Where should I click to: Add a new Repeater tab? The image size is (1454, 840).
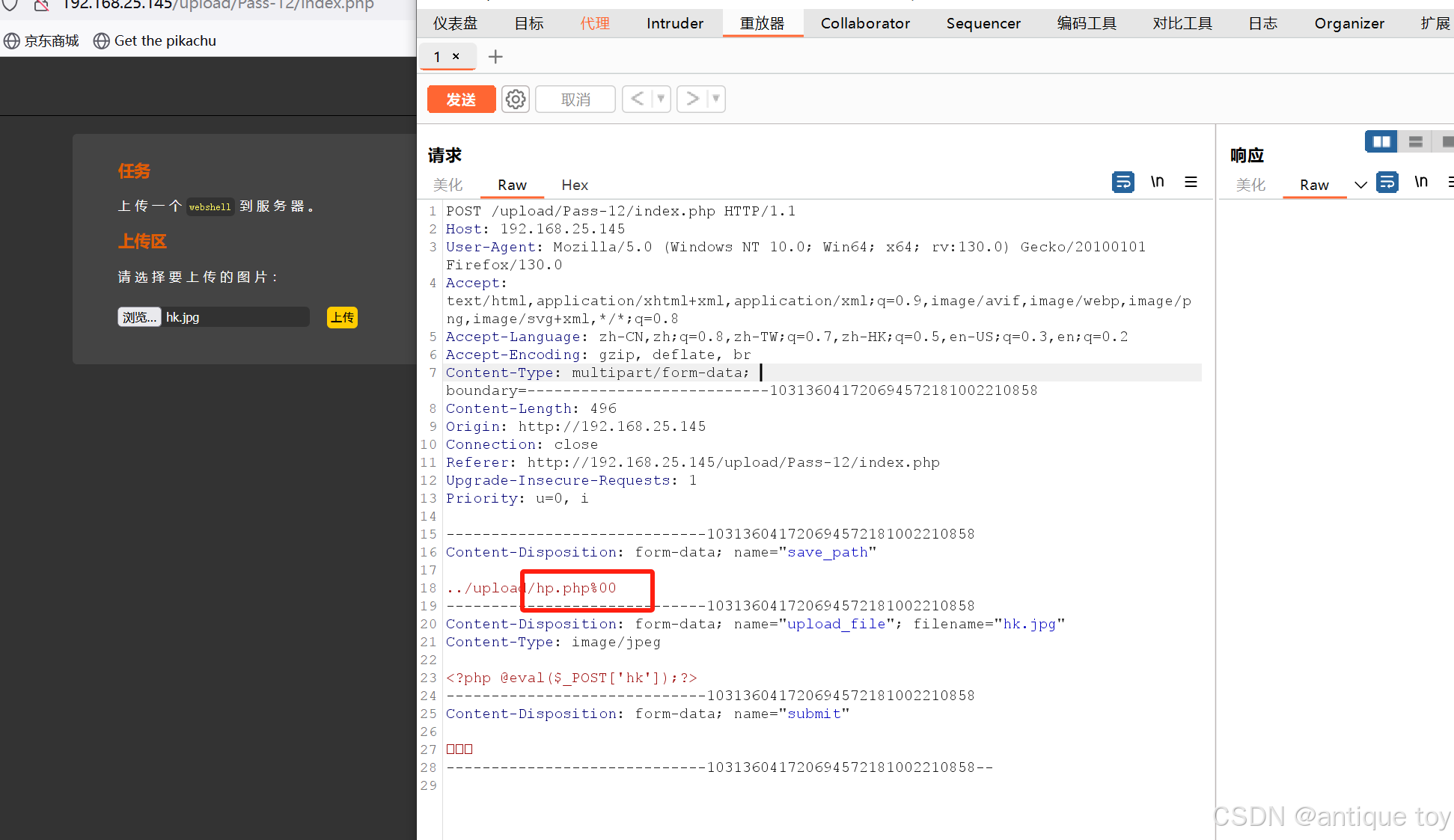(x=495, y=57)
